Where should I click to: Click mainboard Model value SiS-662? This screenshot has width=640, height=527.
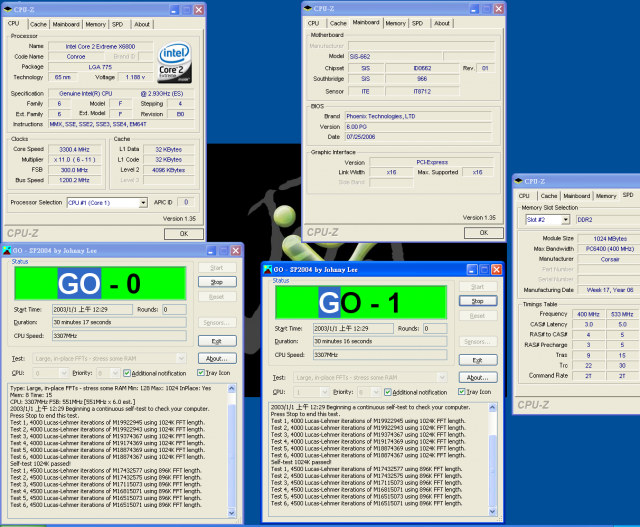pos(395,57)
